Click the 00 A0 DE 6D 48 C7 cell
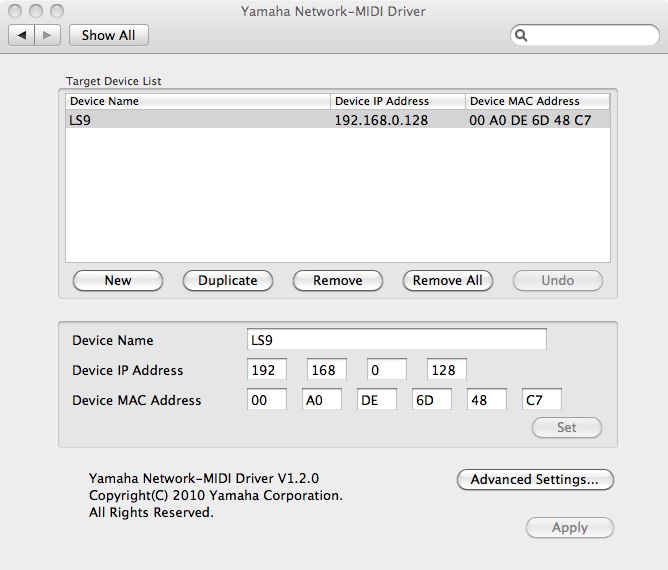 530,120
